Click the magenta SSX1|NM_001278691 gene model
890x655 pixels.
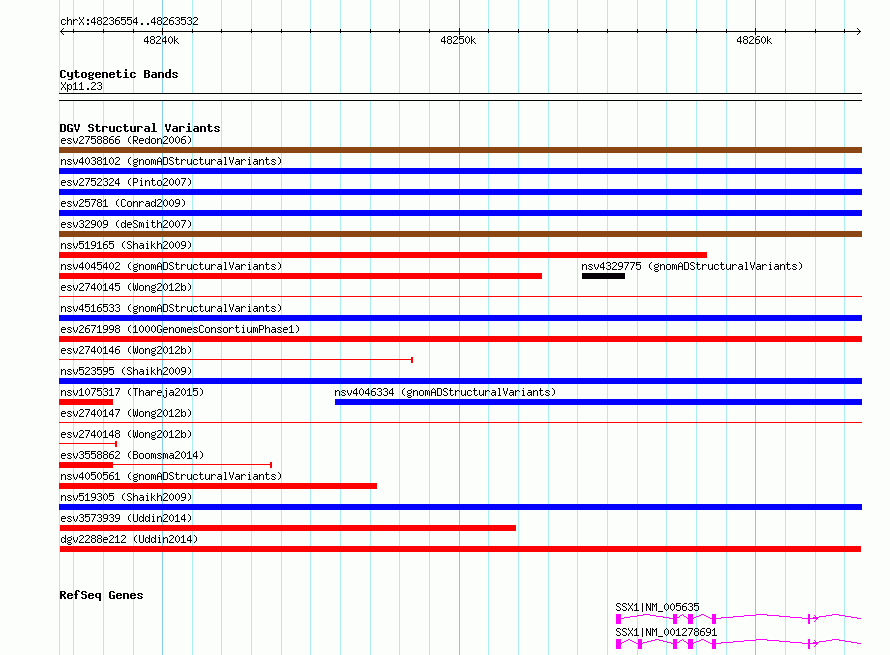point(738,643)
